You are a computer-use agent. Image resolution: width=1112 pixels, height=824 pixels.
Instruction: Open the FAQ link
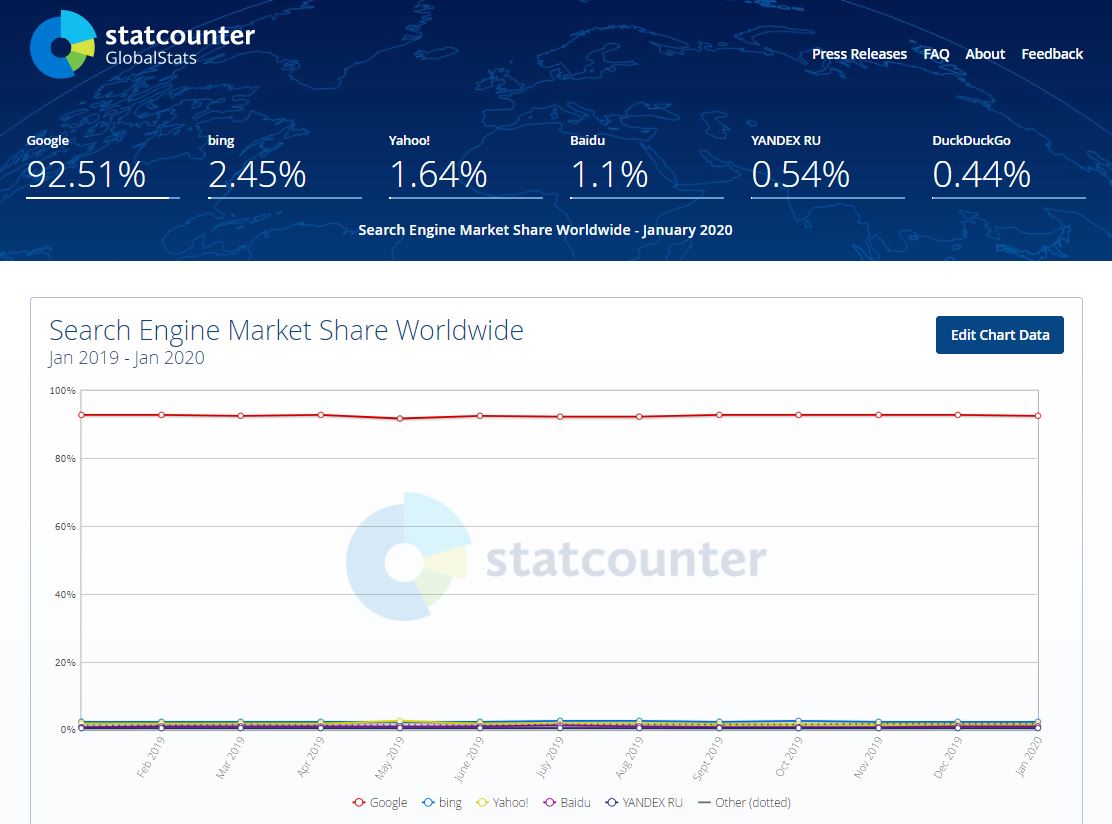(x=936, y=54)
